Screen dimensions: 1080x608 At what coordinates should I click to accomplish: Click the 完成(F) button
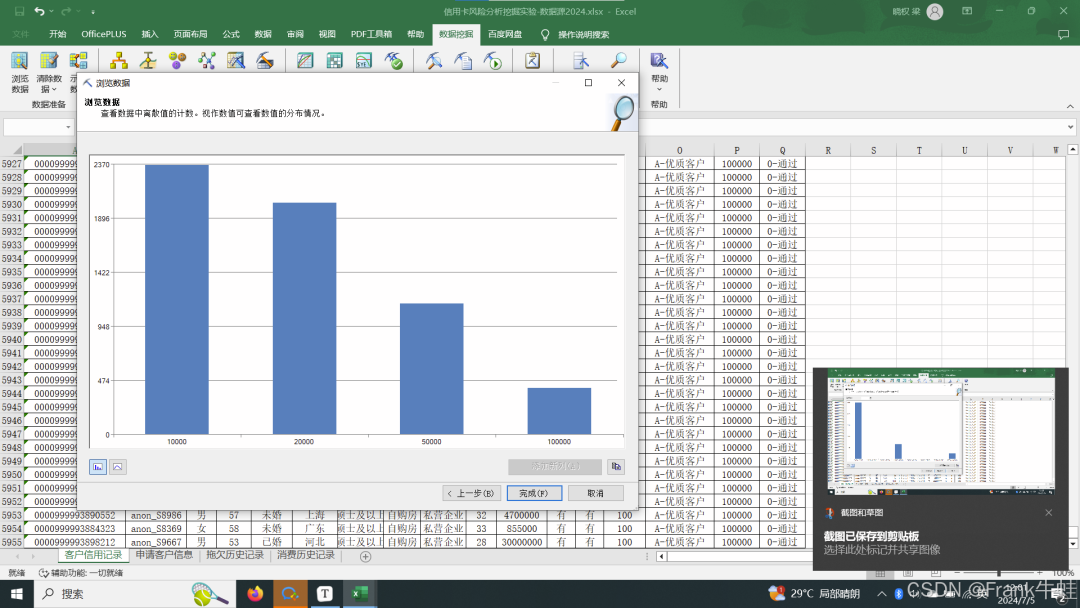533,493
